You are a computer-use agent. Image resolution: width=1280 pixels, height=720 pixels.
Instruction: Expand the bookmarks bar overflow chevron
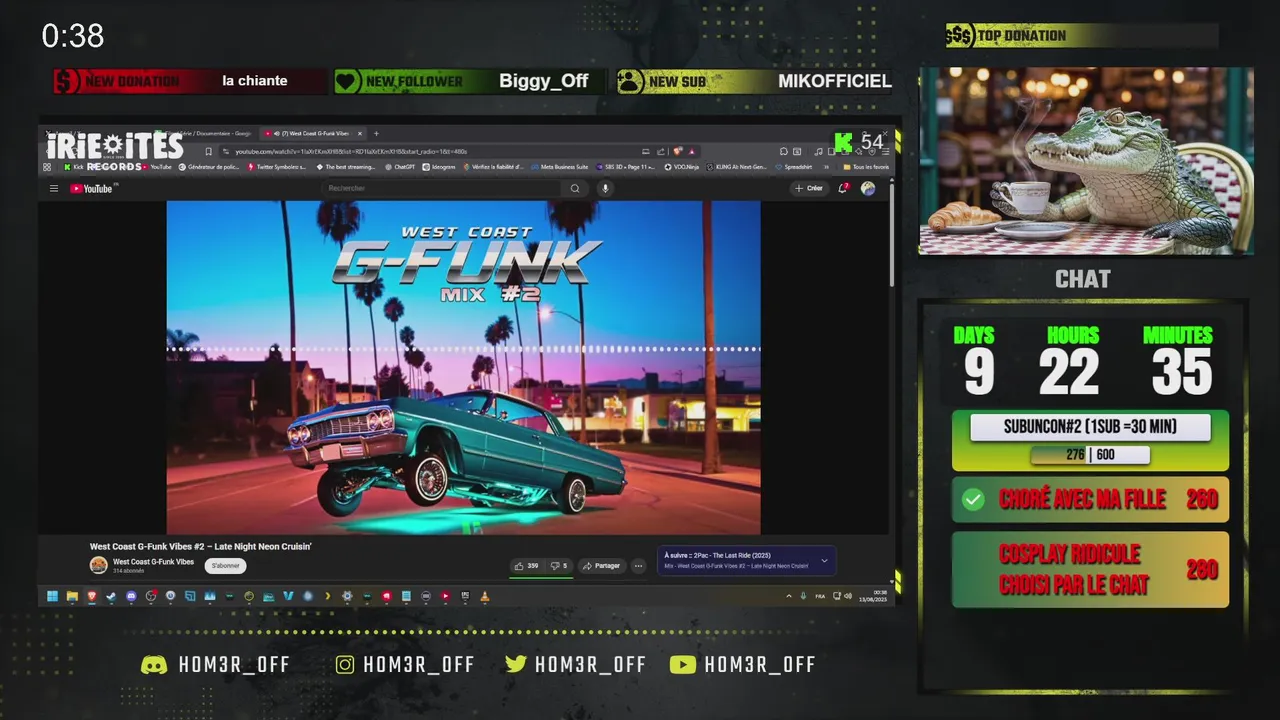[x=826, y=167]
